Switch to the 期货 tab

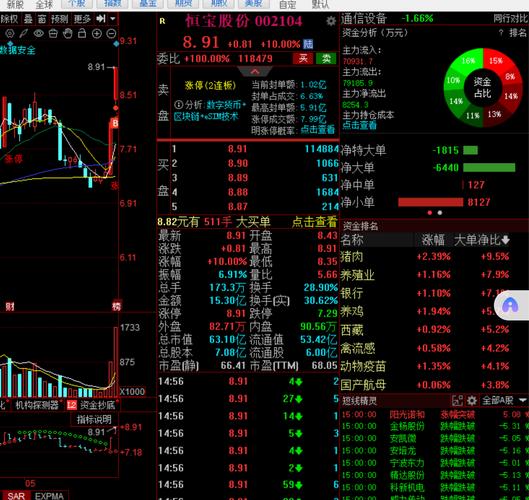[184, 4]
